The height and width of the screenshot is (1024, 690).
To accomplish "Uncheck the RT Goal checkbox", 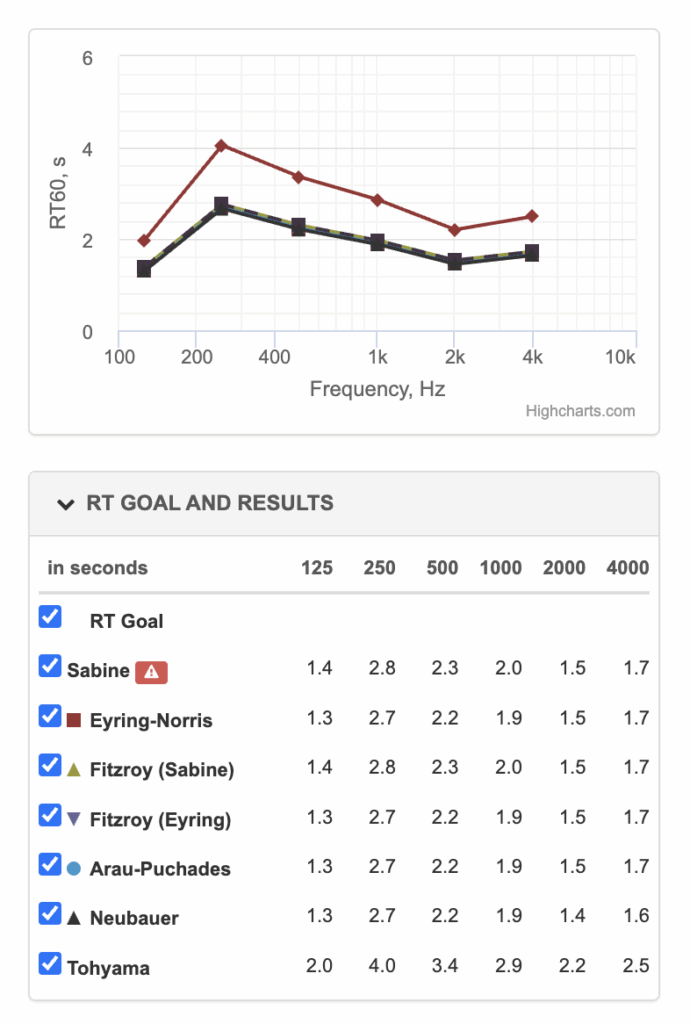I will click(x=50, y=616).
